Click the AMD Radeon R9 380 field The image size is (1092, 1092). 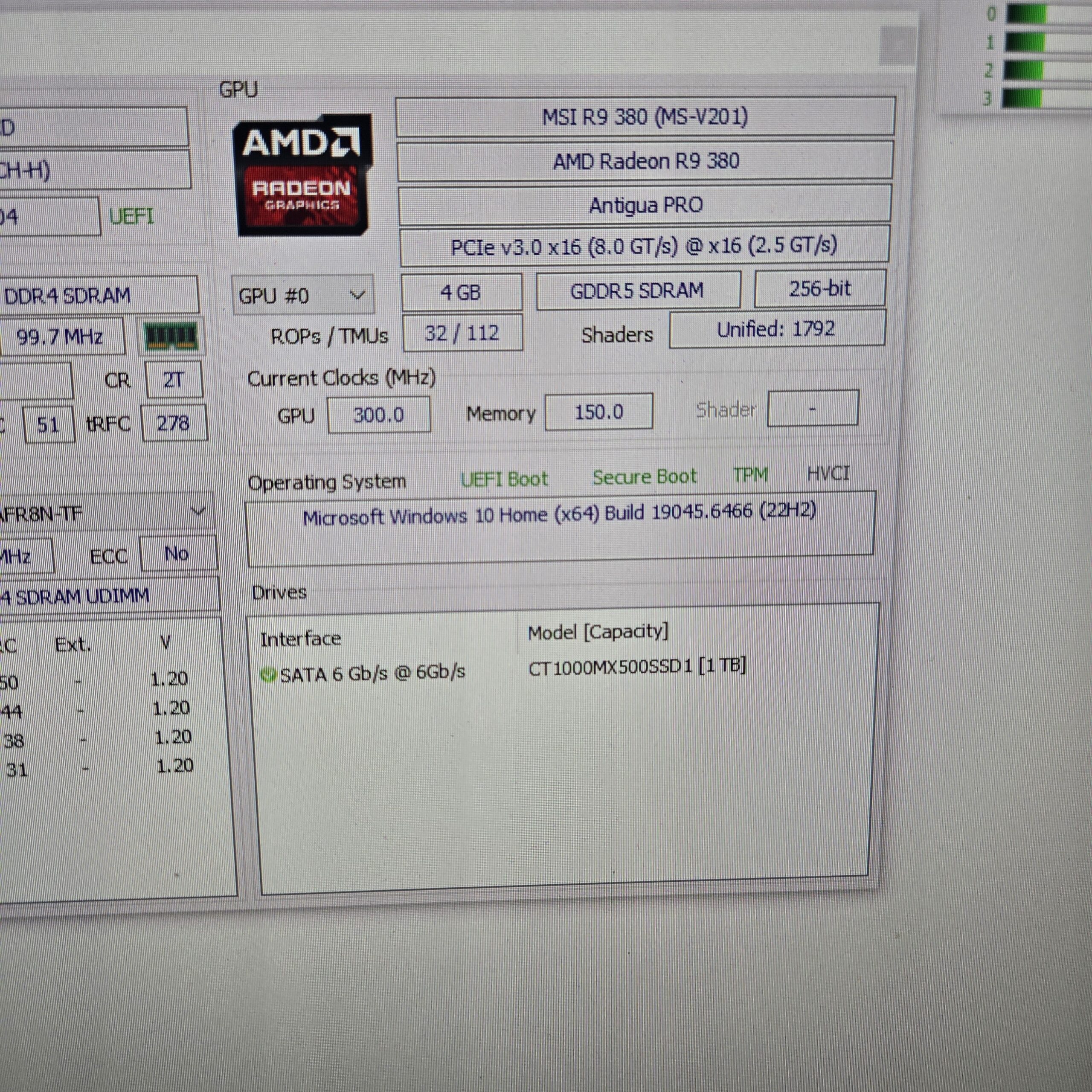click(x=645, y=161)
